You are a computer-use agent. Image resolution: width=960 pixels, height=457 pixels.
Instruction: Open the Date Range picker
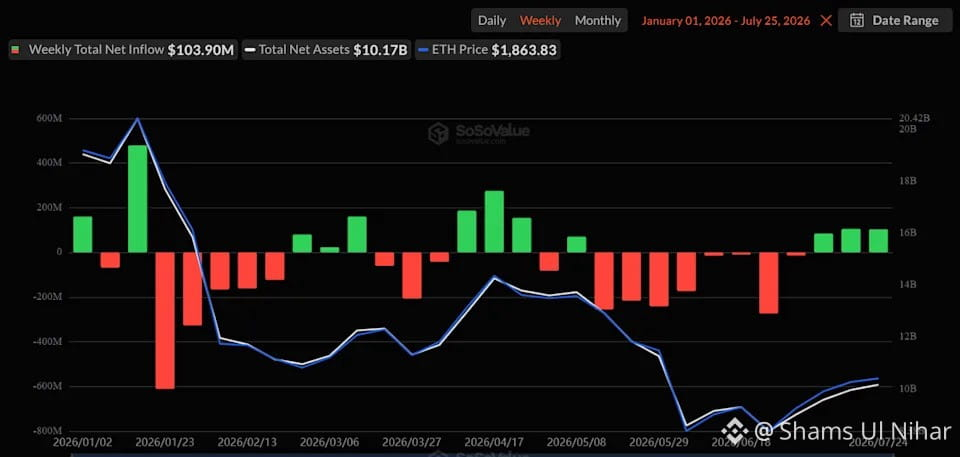[x=894, y=20]
